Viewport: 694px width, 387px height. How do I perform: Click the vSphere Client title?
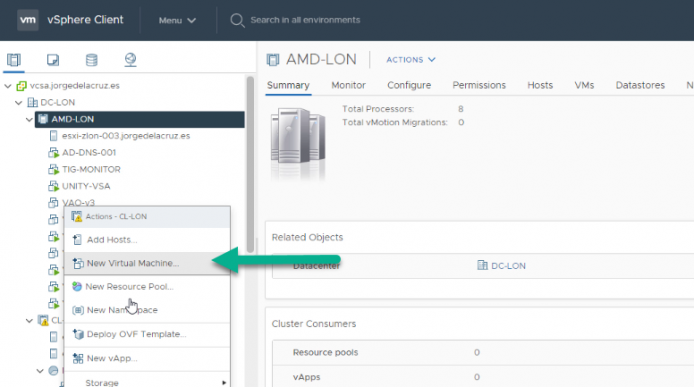pos(85,20)
